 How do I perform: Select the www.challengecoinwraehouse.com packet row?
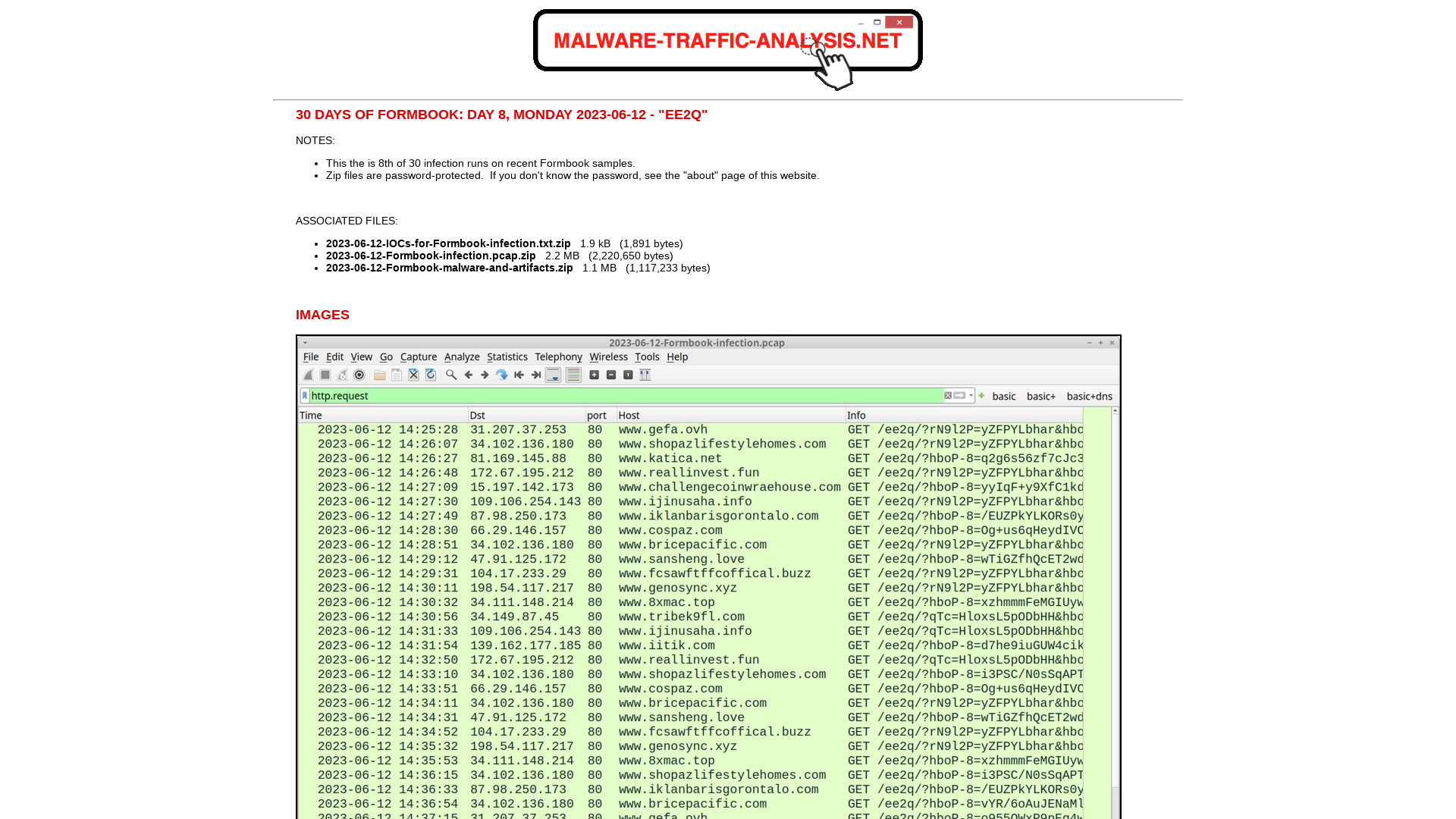coord(691,488)
